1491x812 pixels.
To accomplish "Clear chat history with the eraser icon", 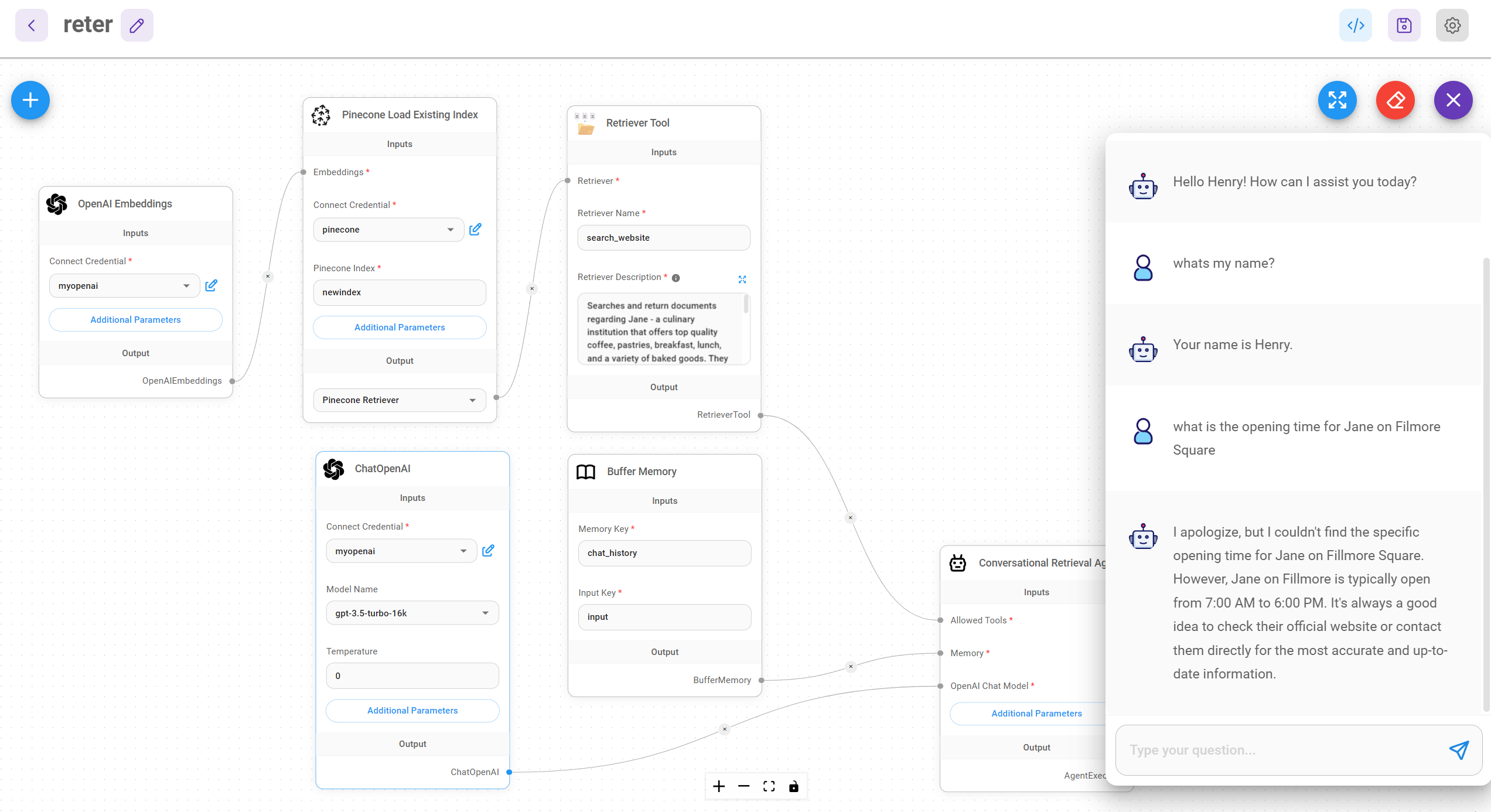I will tap(1395, 100).
